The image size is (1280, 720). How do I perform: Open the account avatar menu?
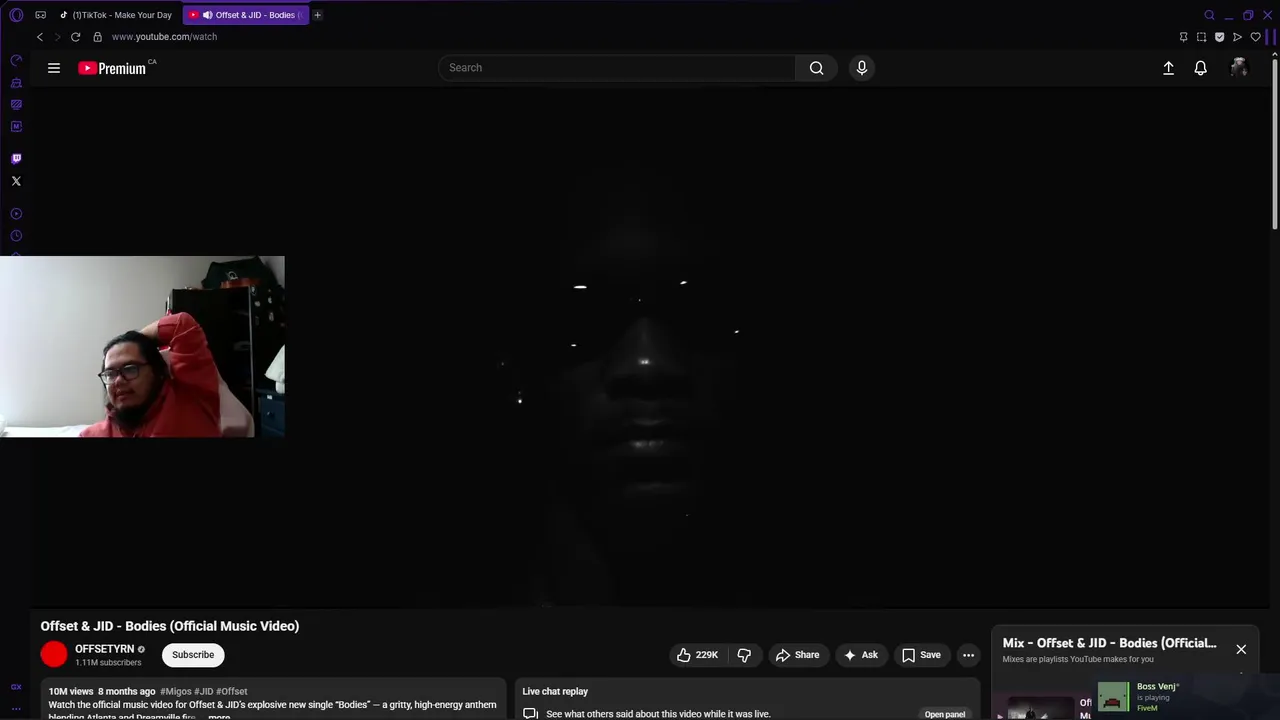pos(1239,68)
